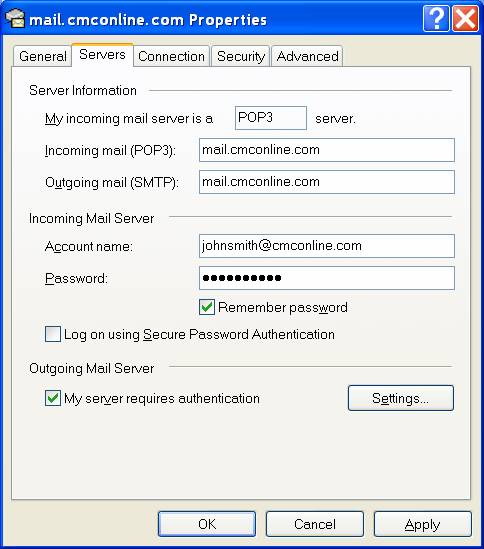The image size is (484, 549).
Task: Click the Incoming mail (POP3) field
Action: coord(327,150)
